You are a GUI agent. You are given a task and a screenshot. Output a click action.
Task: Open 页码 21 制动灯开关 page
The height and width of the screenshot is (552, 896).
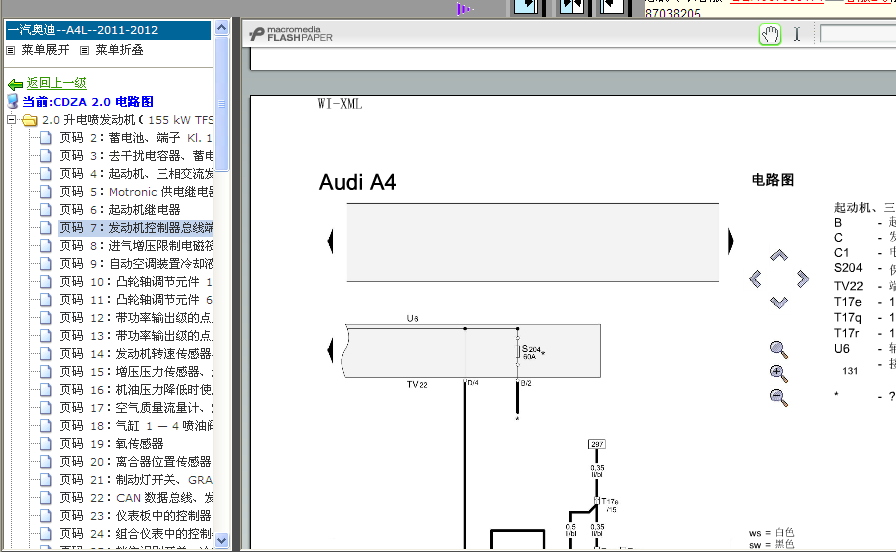pyautogui.click(x=136, y=479)
